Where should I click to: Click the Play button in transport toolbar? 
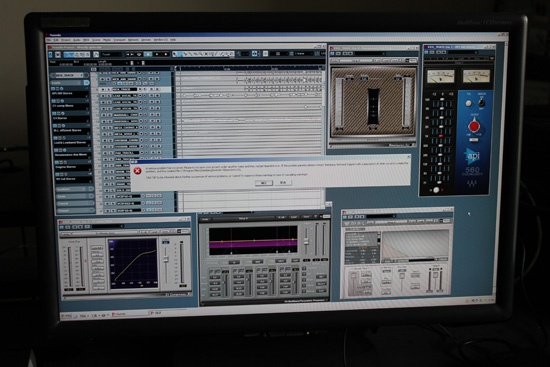[157, 54]
